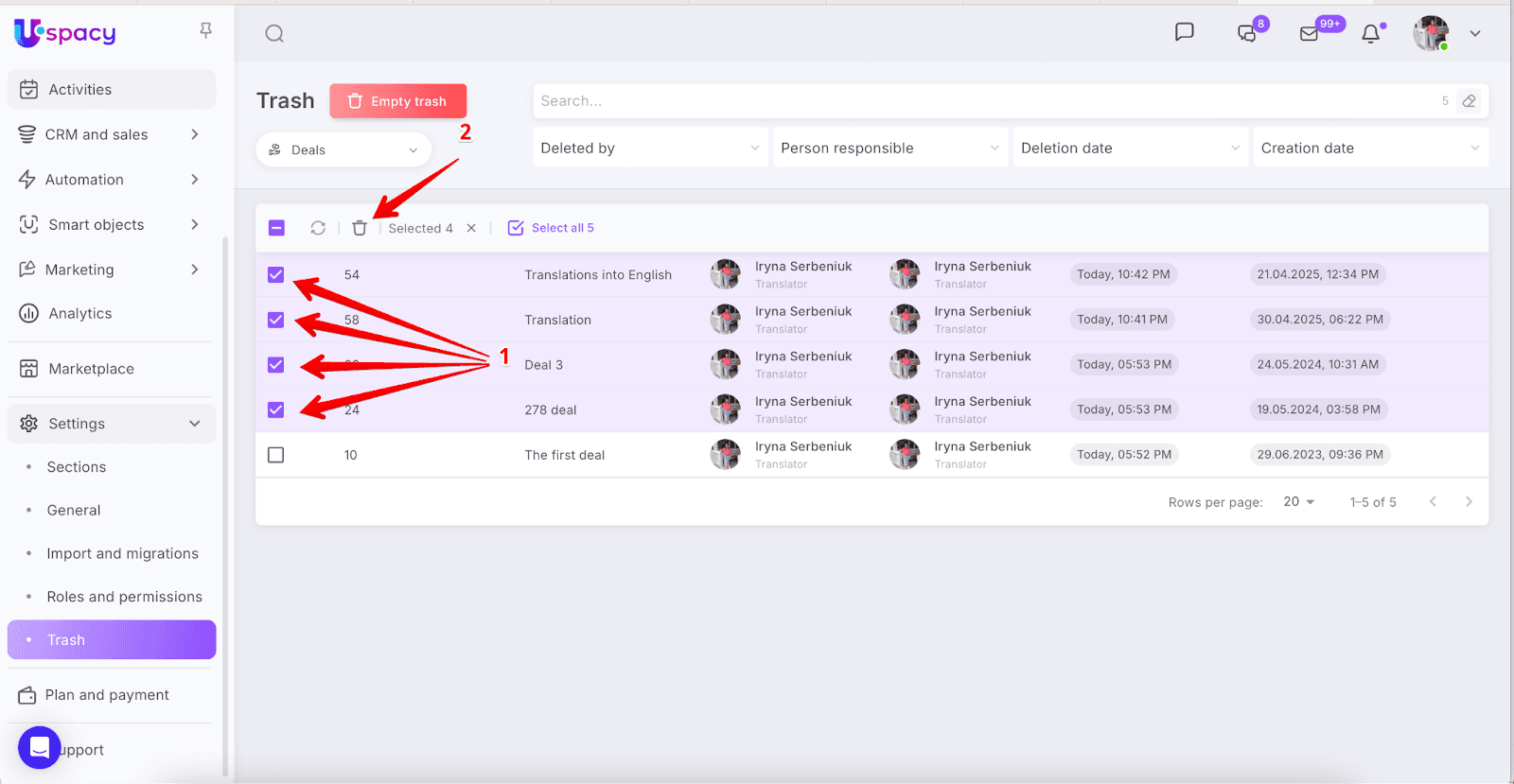Pin the sidebar with pin icon
The image size is (1514, 784).
(x=205, y=31)
